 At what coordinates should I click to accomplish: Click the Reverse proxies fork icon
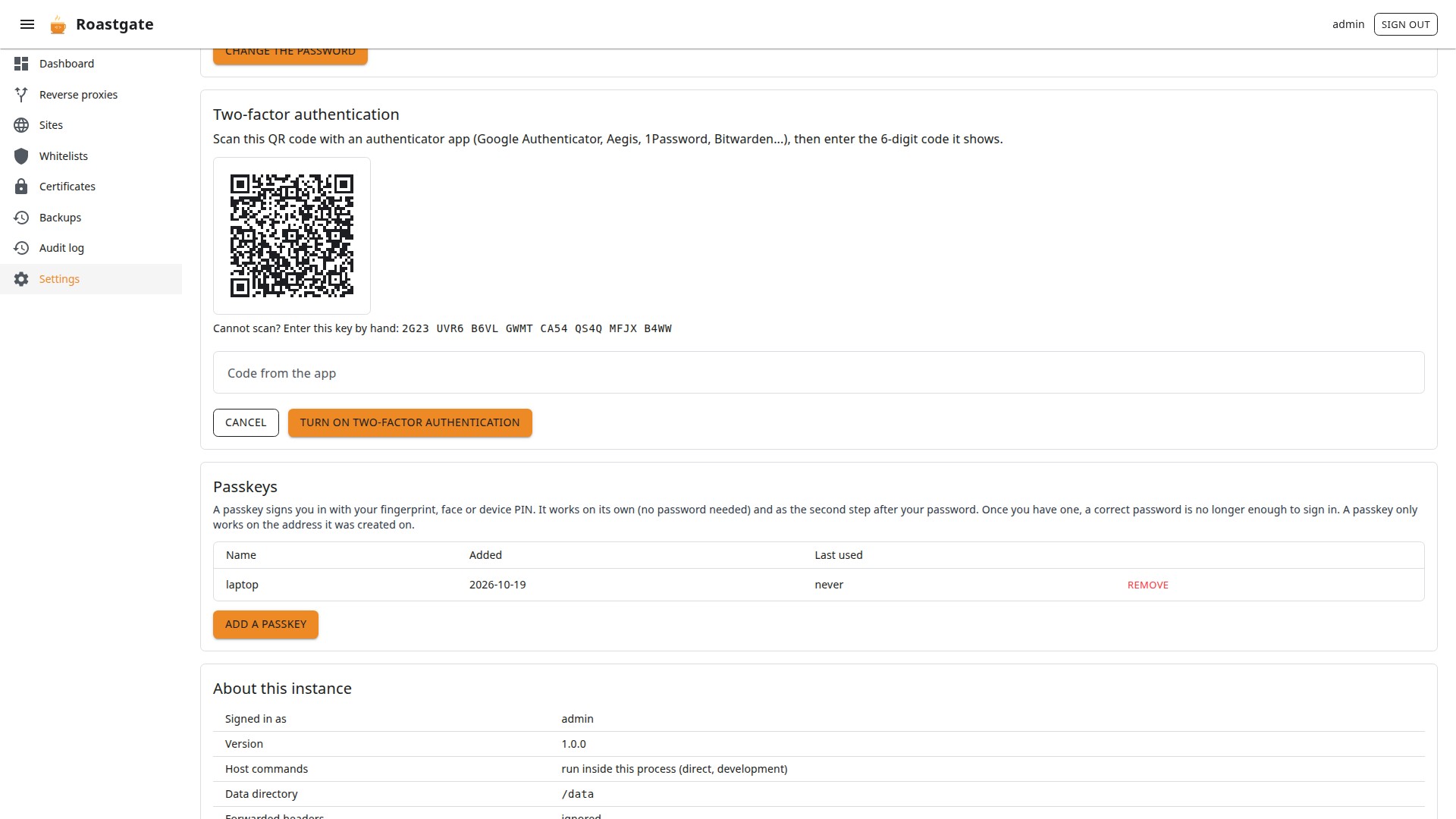click(21, 95)
